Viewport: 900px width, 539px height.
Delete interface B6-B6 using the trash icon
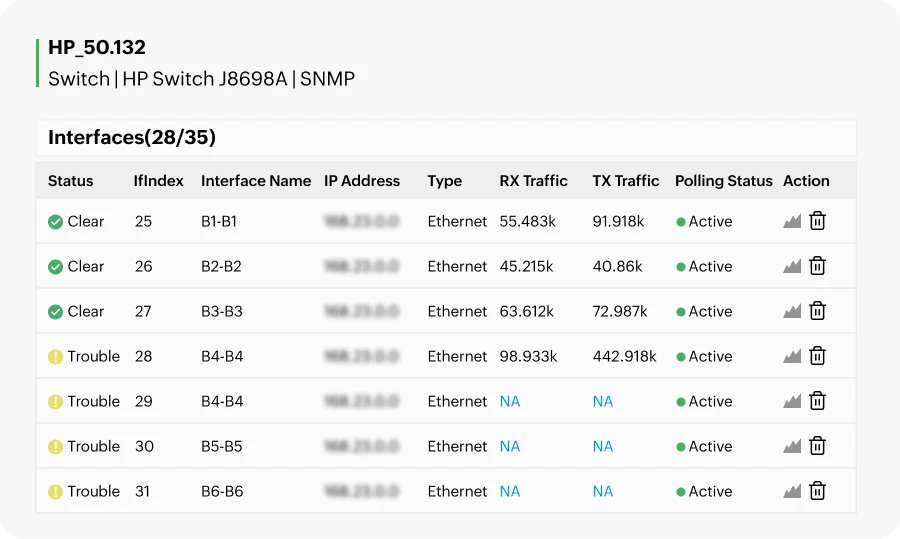point(817,490)
